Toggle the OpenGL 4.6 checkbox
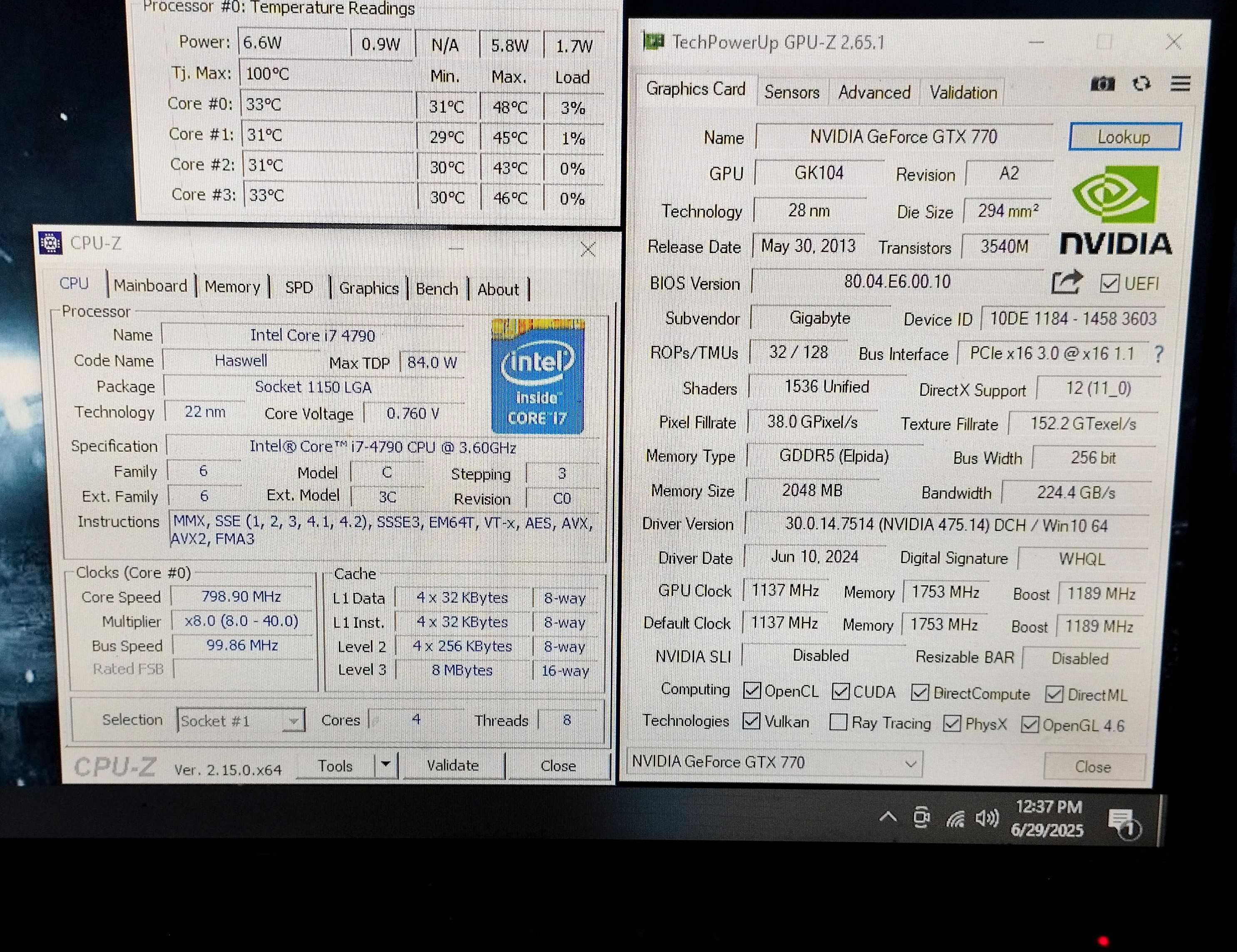 pos(1030,724)
